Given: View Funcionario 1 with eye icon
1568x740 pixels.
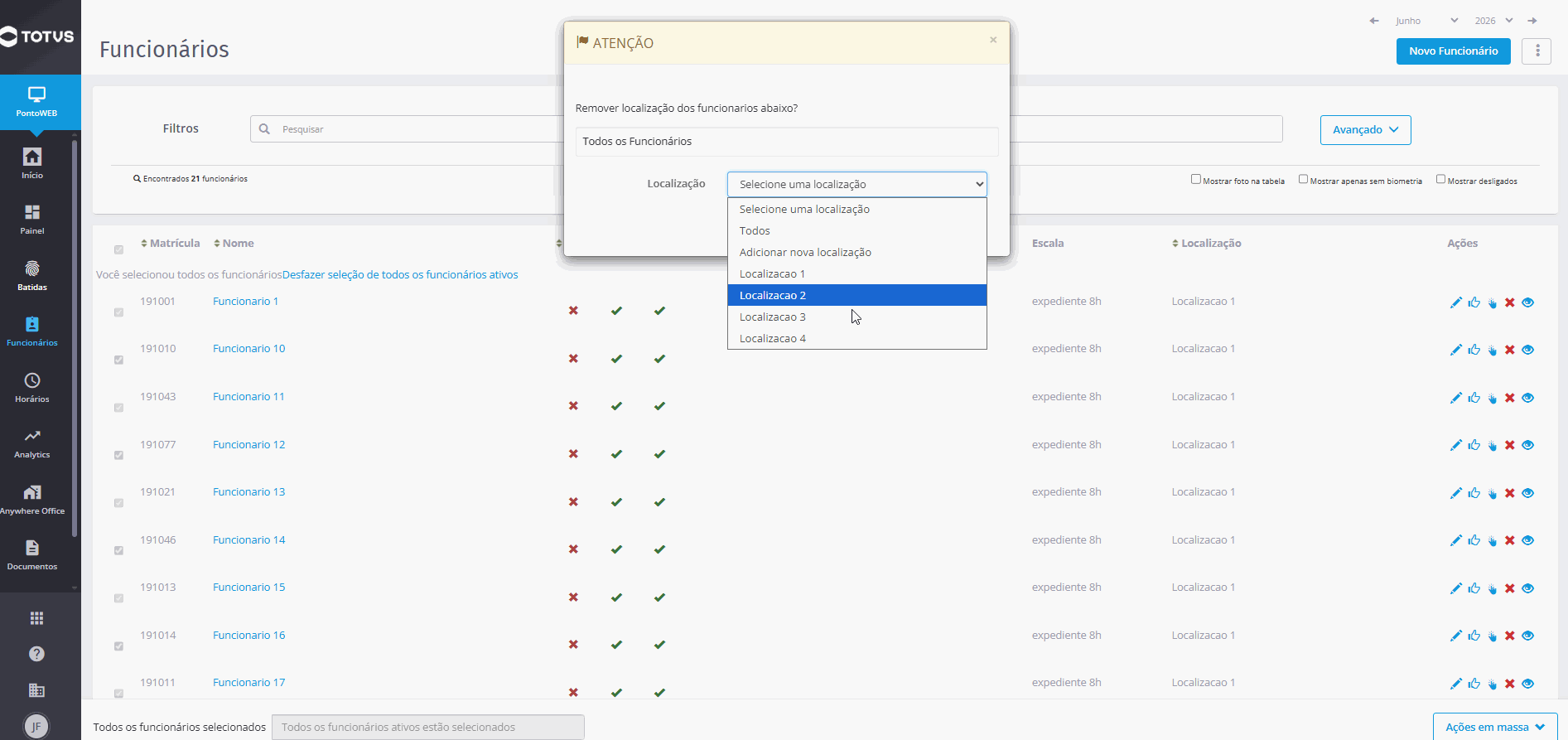Looking at the screenshot, I should [1528, 302].
